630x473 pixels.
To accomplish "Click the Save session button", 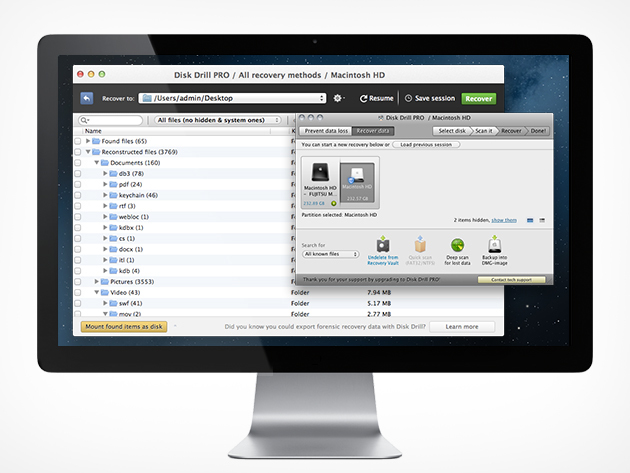I will [x=430, y=98].
